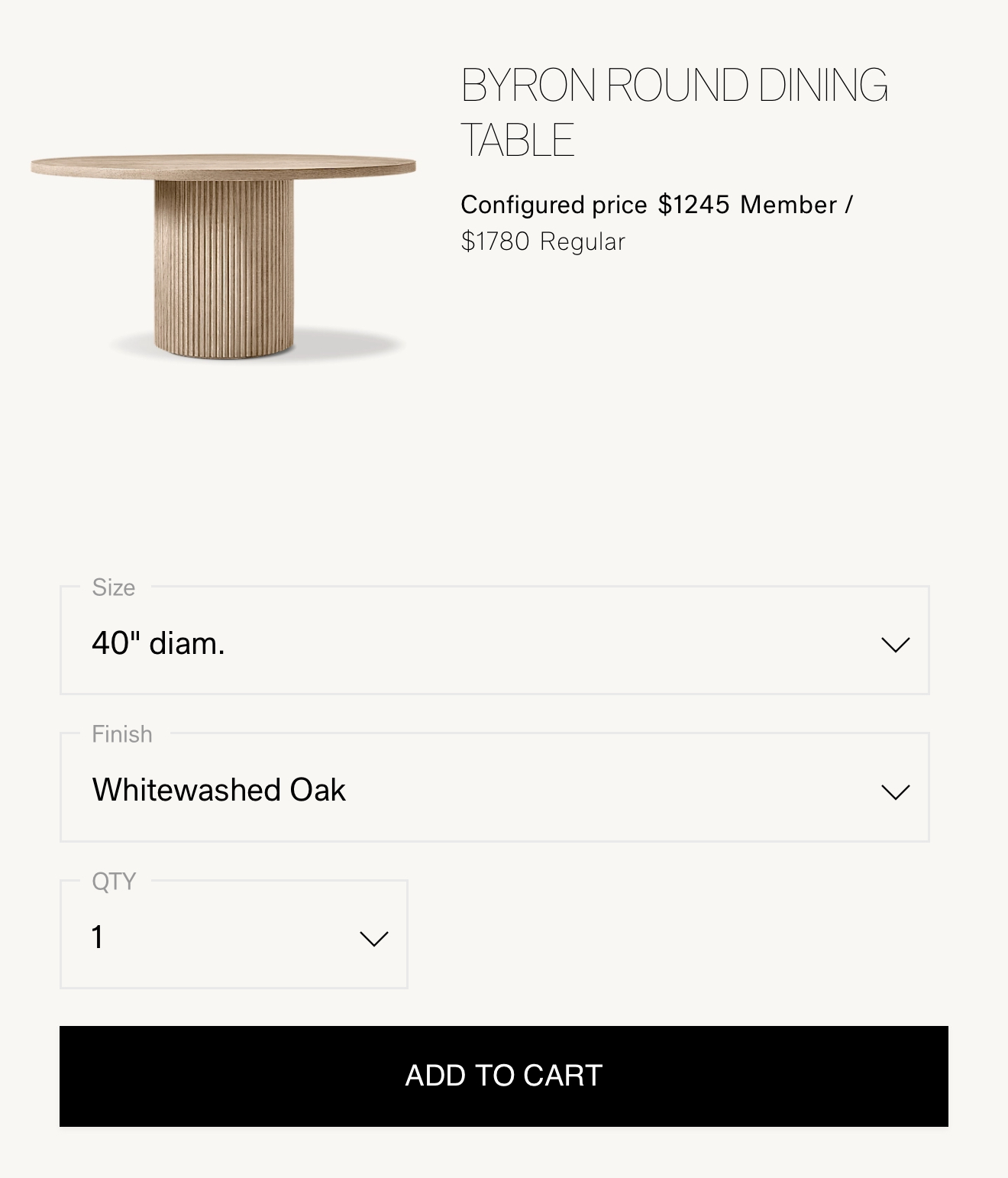Click the $1780 regular price
Image resolution: width=1008 pixels, height=1178 pixels.
coord(495,241)
